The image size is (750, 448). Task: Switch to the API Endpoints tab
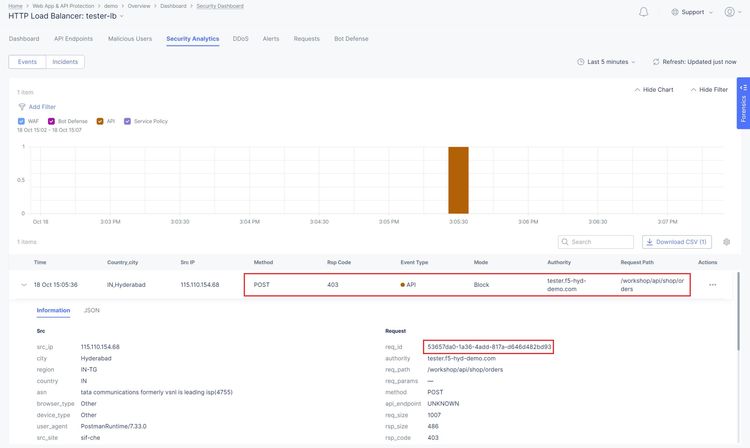[x=73, y=38]
